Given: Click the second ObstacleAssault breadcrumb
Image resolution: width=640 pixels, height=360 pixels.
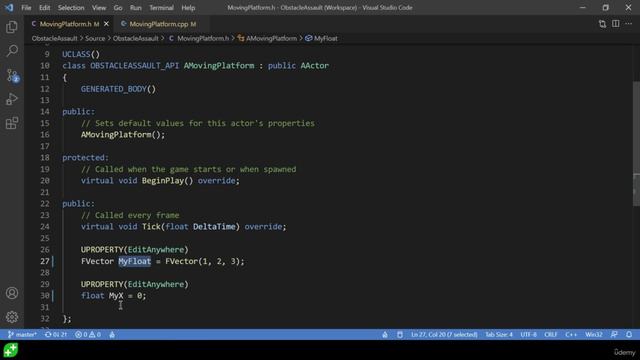Looking at the screenshot, I should [x=136, y=38].
